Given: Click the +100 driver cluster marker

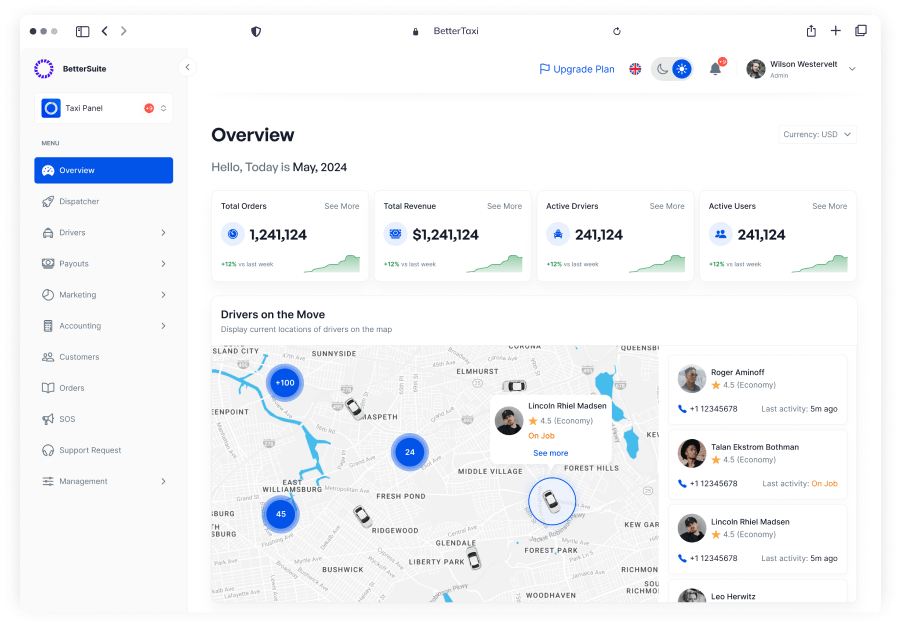Looking at the screenshot, I should [285, 382].
